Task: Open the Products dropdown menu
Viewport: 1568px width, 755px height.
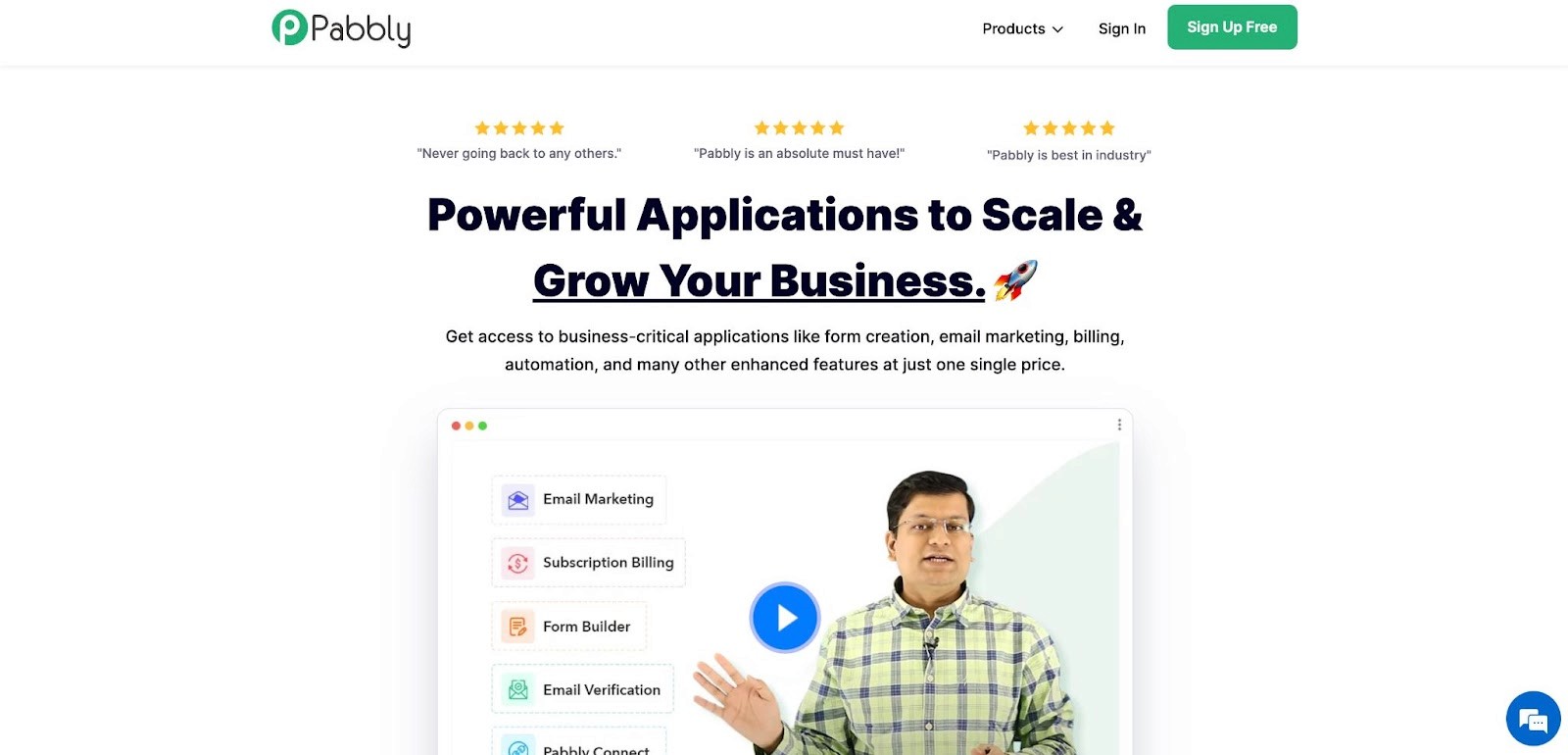Action: 1022,29
